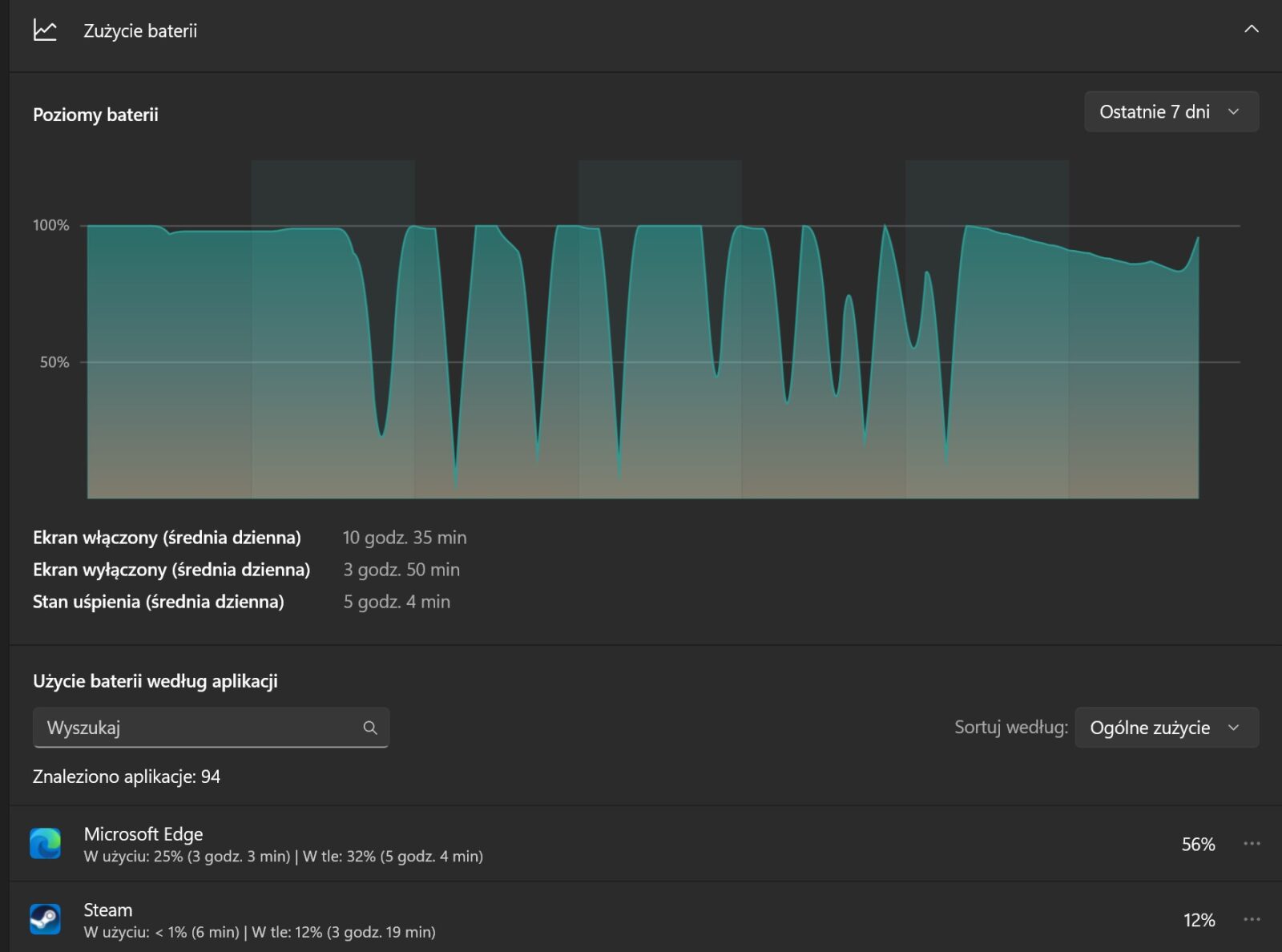
Task: Click the Zużycie baterii header title
Action: coord(140,31)
